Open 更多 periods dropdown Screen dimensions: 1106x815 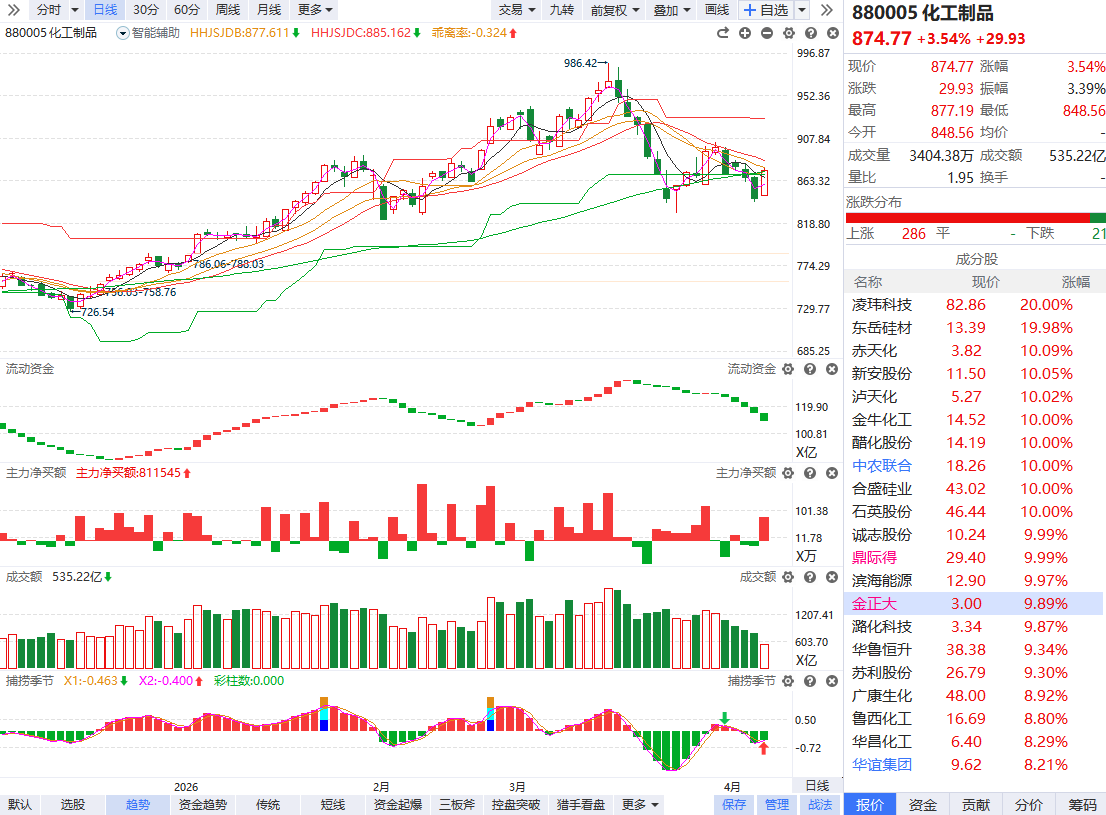(x=315, y=10)
